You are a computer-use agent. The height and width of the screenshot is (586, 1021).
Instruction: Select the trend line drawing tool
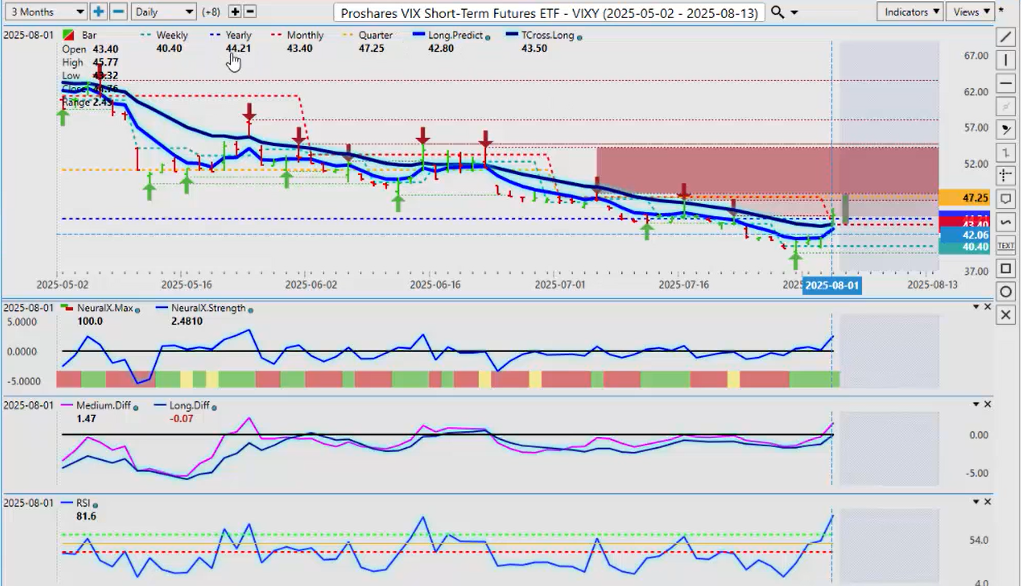[x=1006, y=37]
